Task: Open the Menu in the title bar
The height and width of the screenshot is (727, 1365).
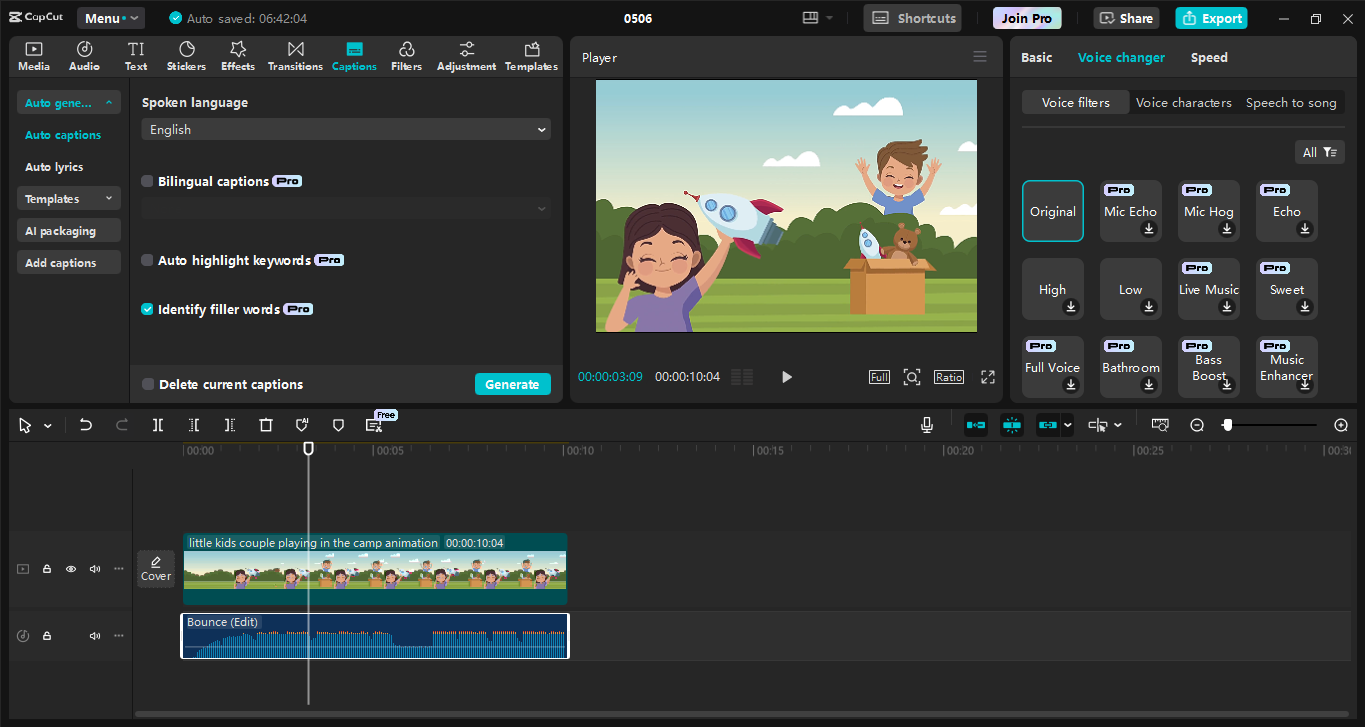Action: click(x=110, y=17)
